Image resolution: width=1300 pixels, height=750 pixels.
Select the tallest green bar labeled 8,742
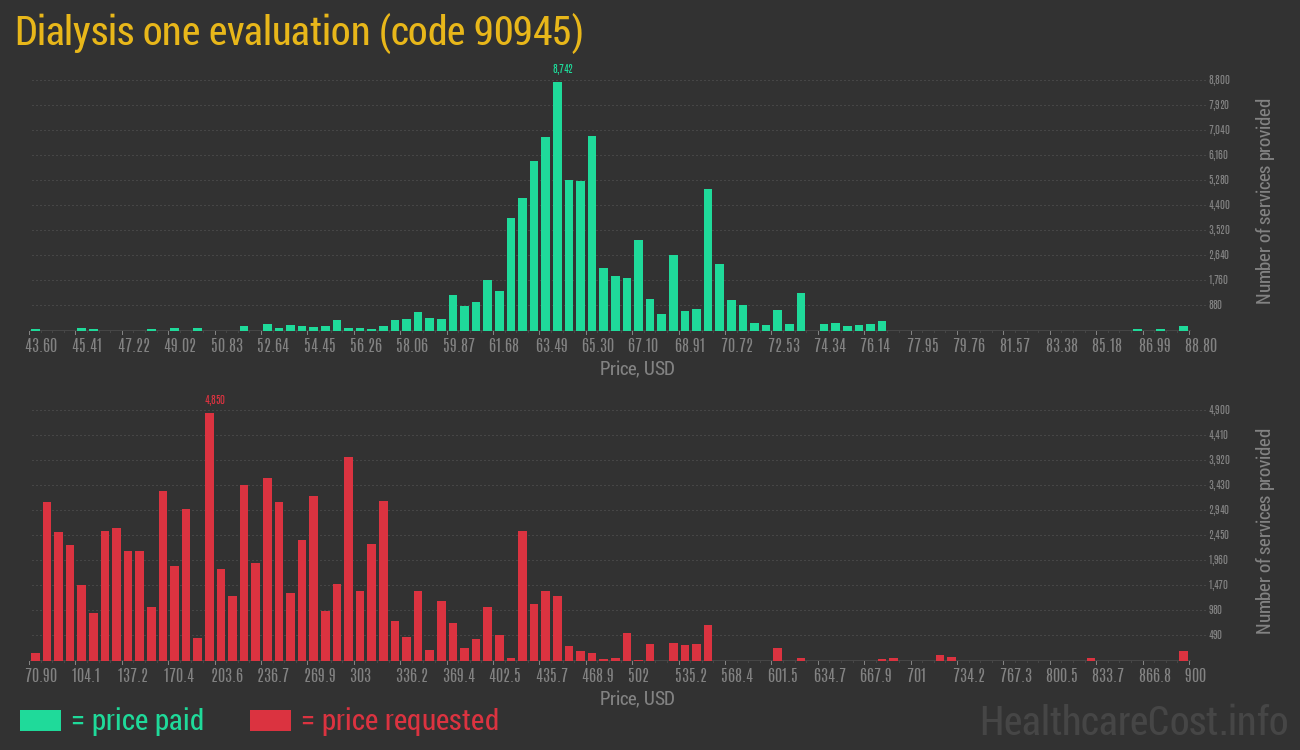(x=557, y=205)
